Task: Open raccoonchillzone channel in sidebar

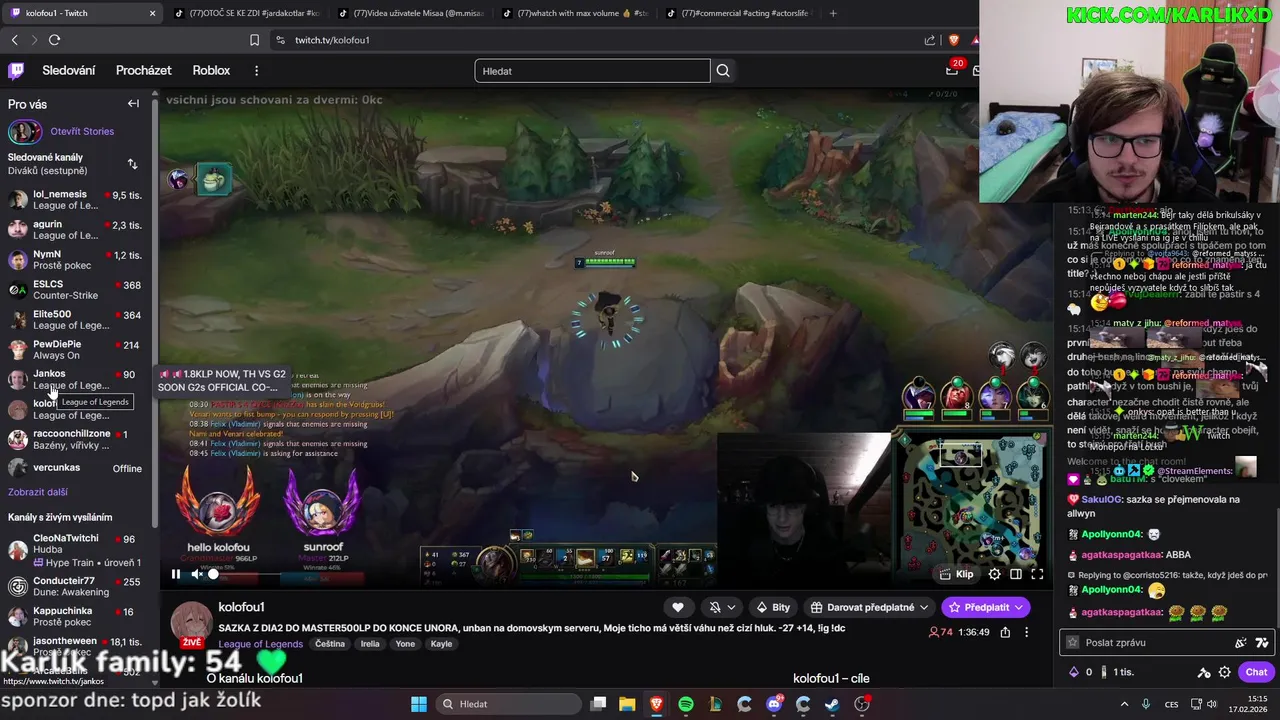Action: click(x=77, y=440)
